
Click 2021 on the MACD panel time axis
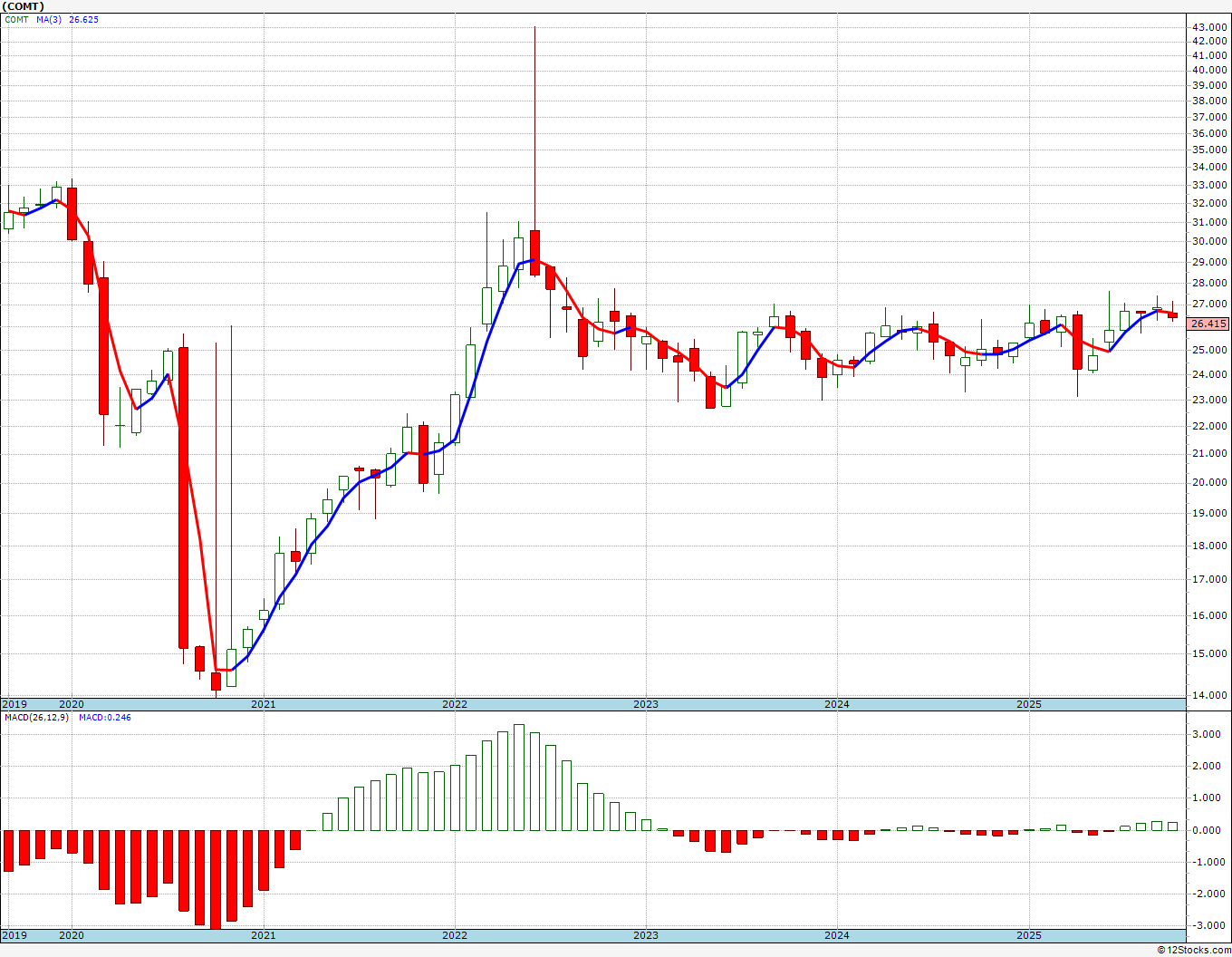click(x=264, y=935)
